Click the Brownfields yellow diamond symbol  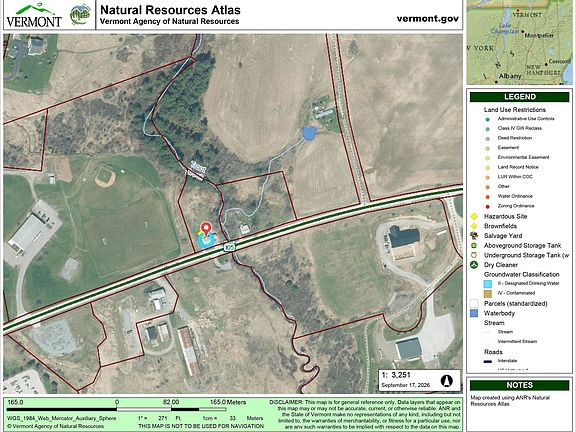click(x=474, y=226)
